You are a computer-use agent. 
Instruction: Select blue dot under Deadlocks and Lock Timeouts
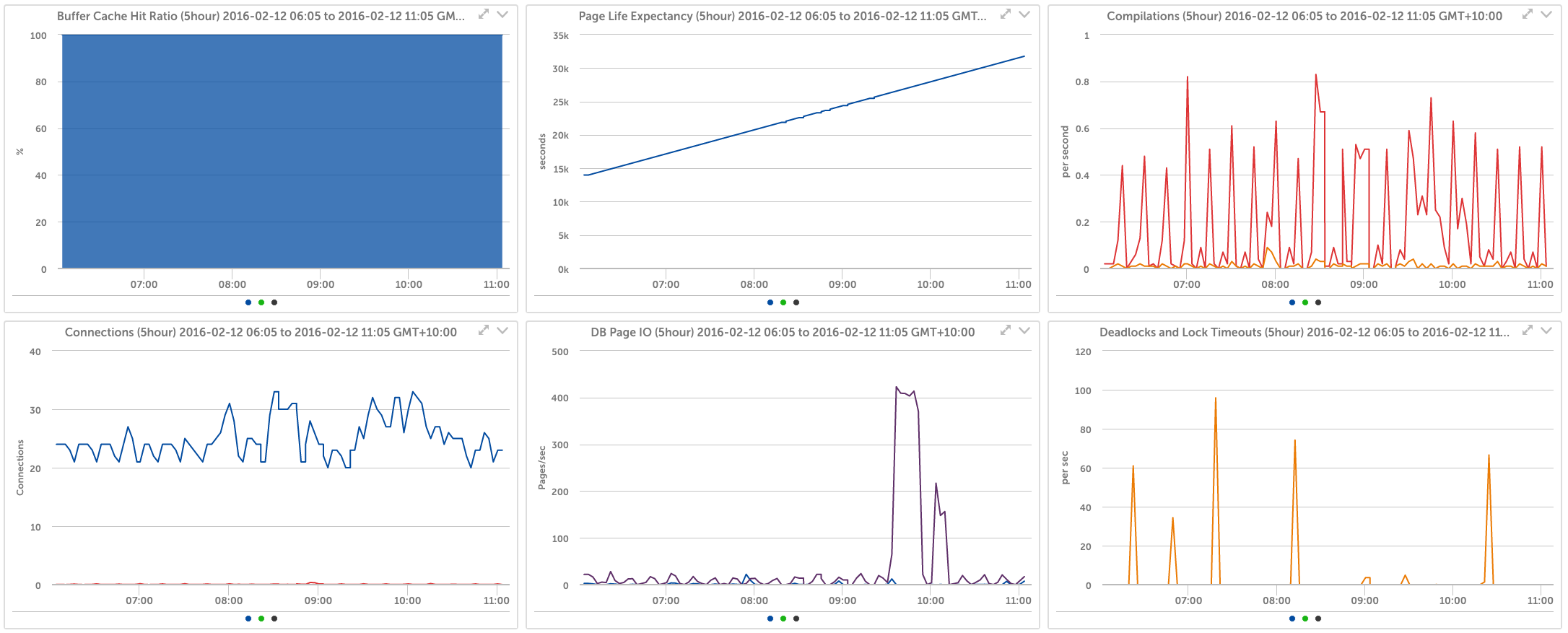(x=1292, y=619)
